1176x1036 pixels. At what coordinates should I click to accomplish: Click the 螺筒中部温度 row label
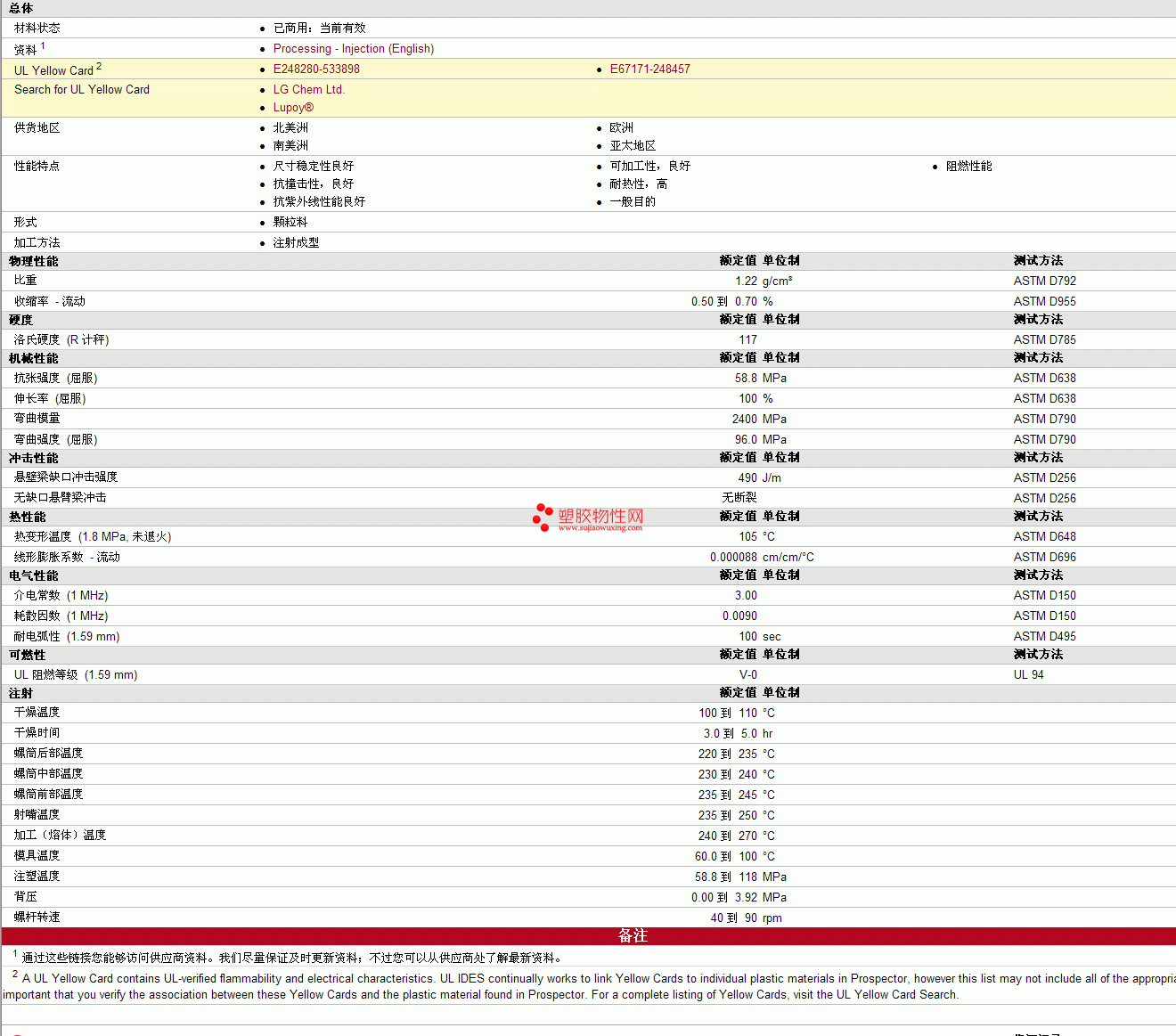click(49, 774)
